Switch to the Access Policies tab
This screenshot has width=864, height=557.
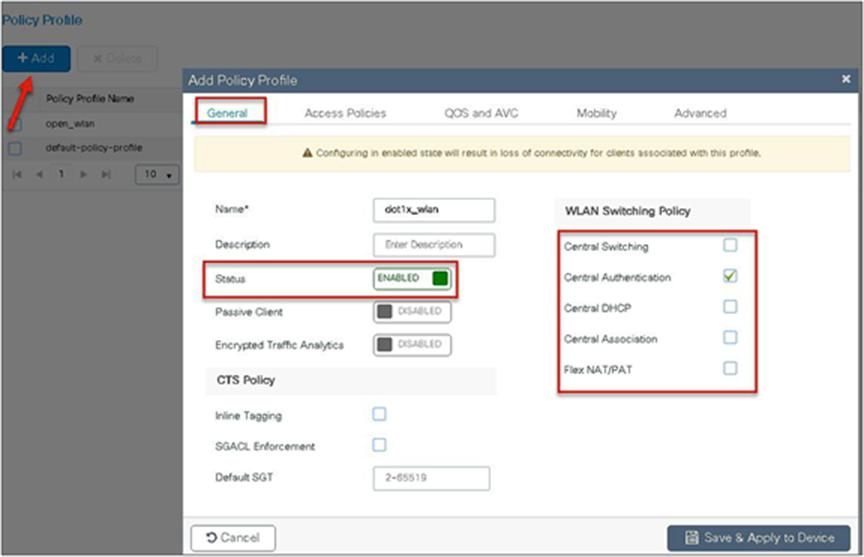pos(345,113)
